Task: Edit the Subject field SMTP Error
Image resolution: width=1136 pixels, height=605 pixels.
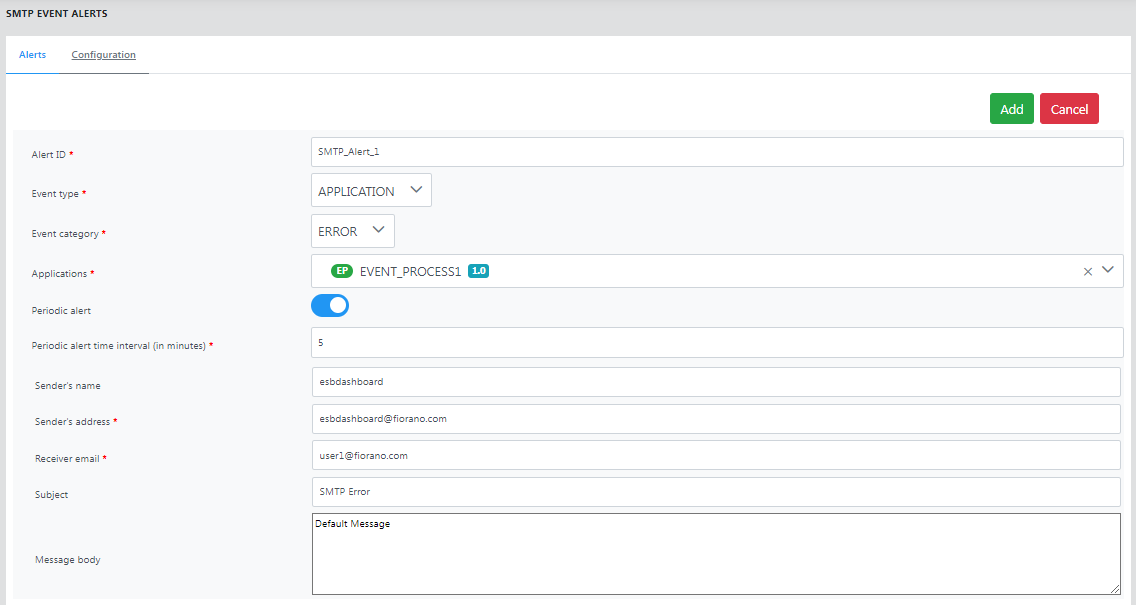Action: (x=717, y=492)
